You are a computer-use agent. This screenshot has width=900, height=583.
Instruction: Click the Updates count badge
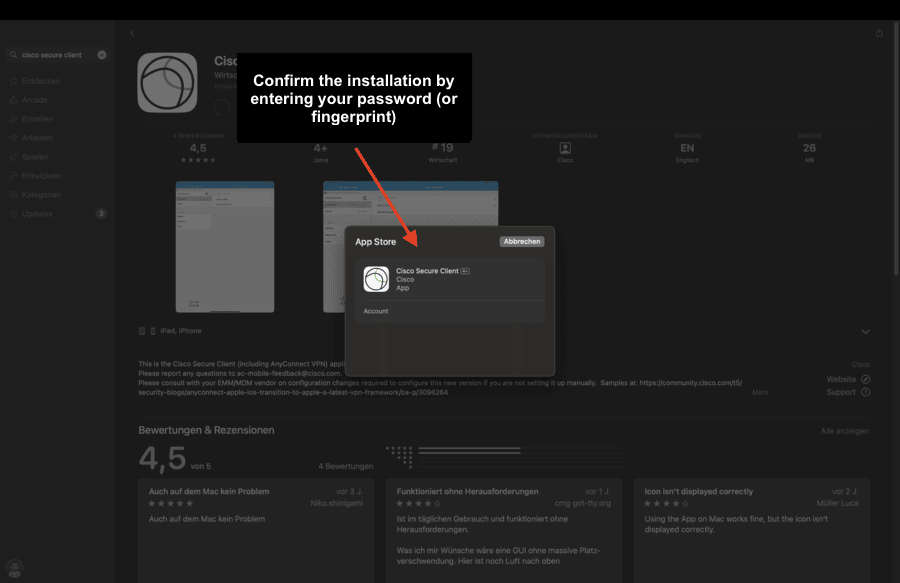pos(101,213)
